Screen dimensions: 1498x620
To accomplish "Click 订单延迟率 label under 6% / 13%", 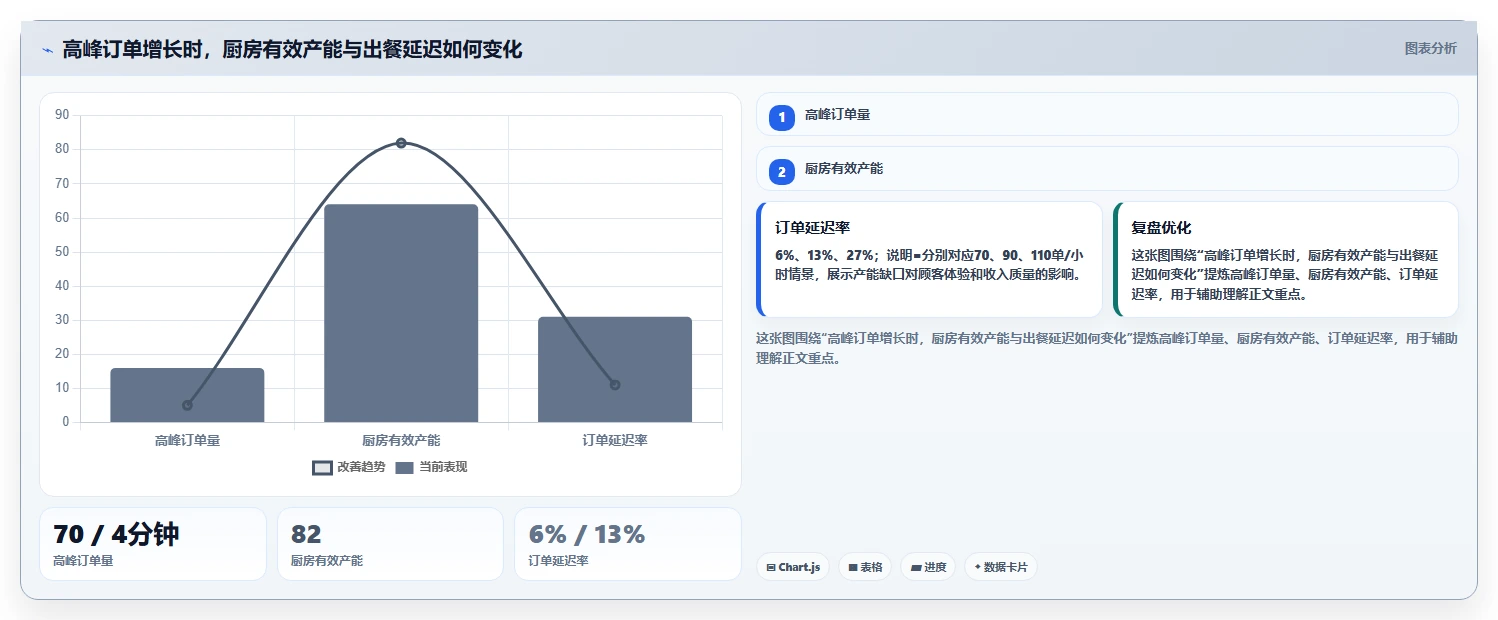I will (559, 561).
